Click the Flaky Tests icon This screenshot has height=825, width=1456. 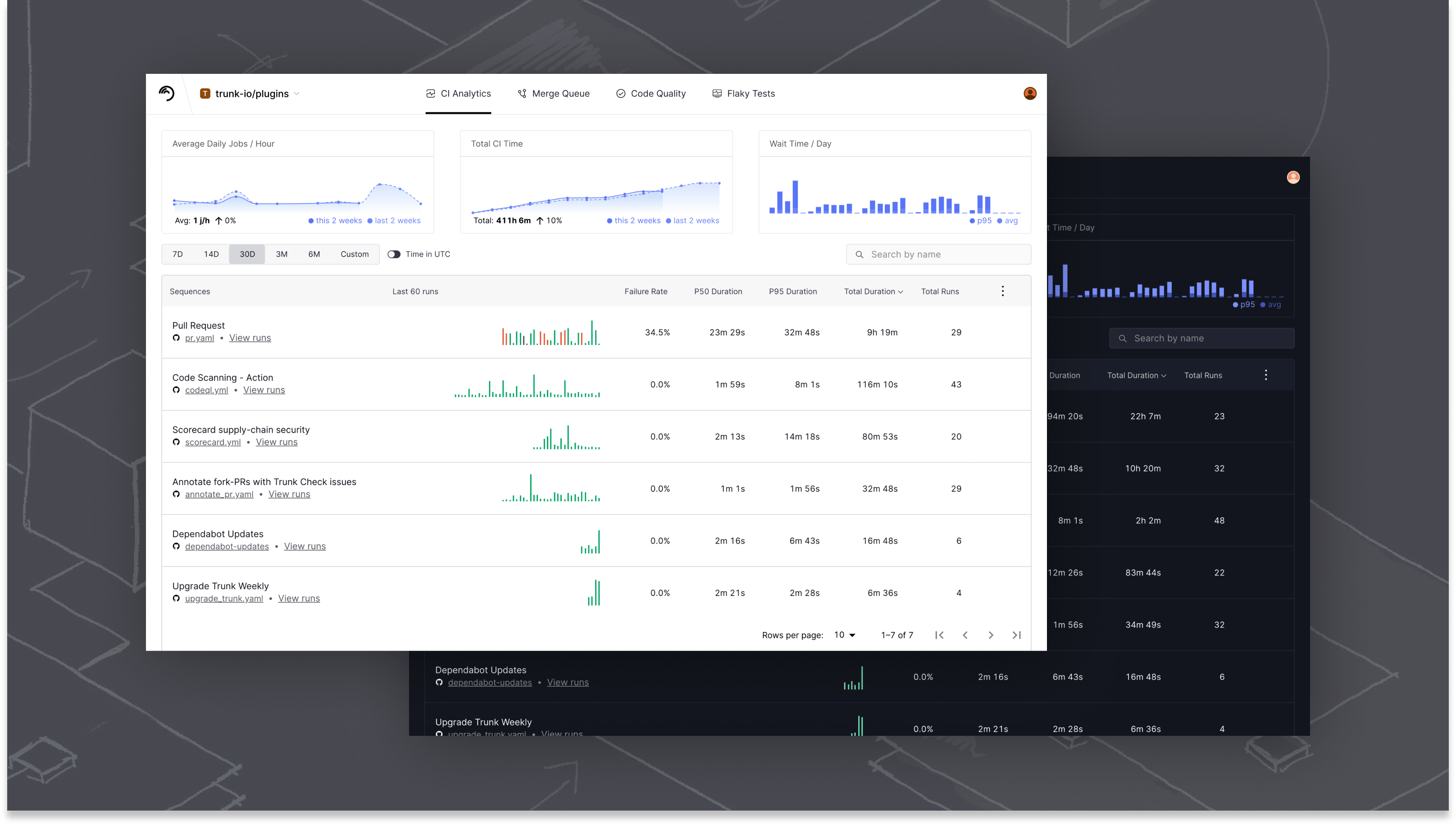coord(717,94)
